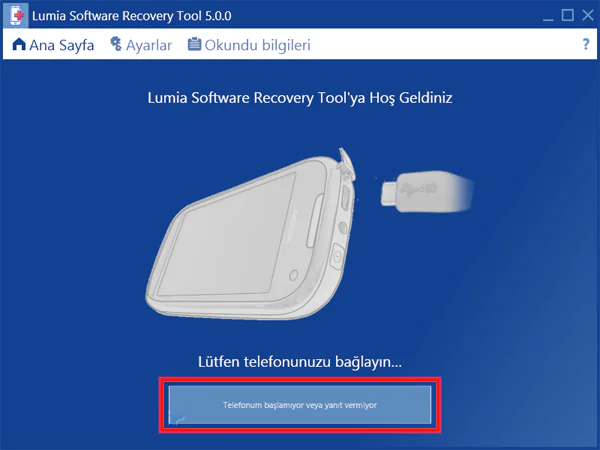
Task: Open the Ayarlar settings tab
Action: click(x=141, y=45)
